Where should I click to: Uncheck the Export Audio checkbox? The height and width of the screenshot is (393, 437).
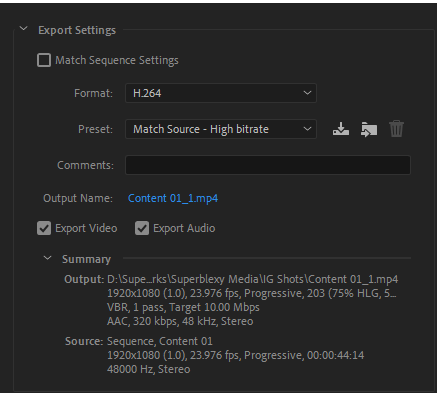coord(142,228)
